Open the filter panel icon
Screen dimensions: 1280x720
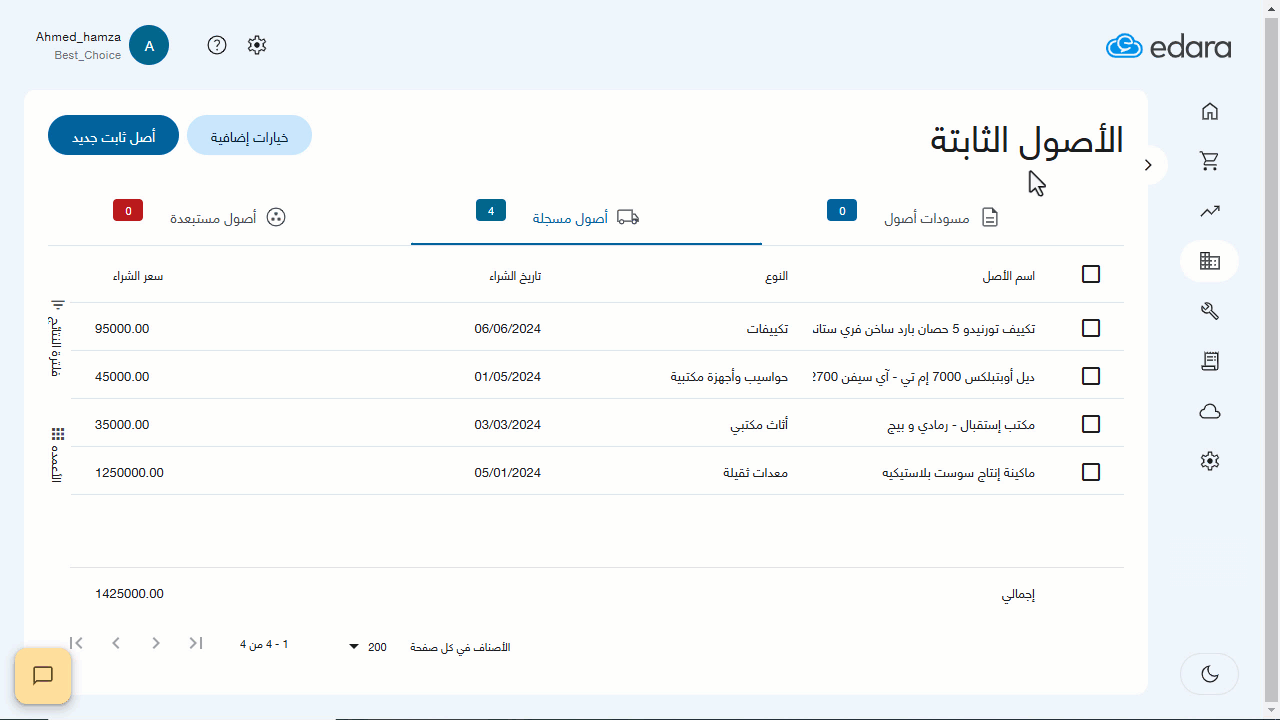[x=58, y=304]
